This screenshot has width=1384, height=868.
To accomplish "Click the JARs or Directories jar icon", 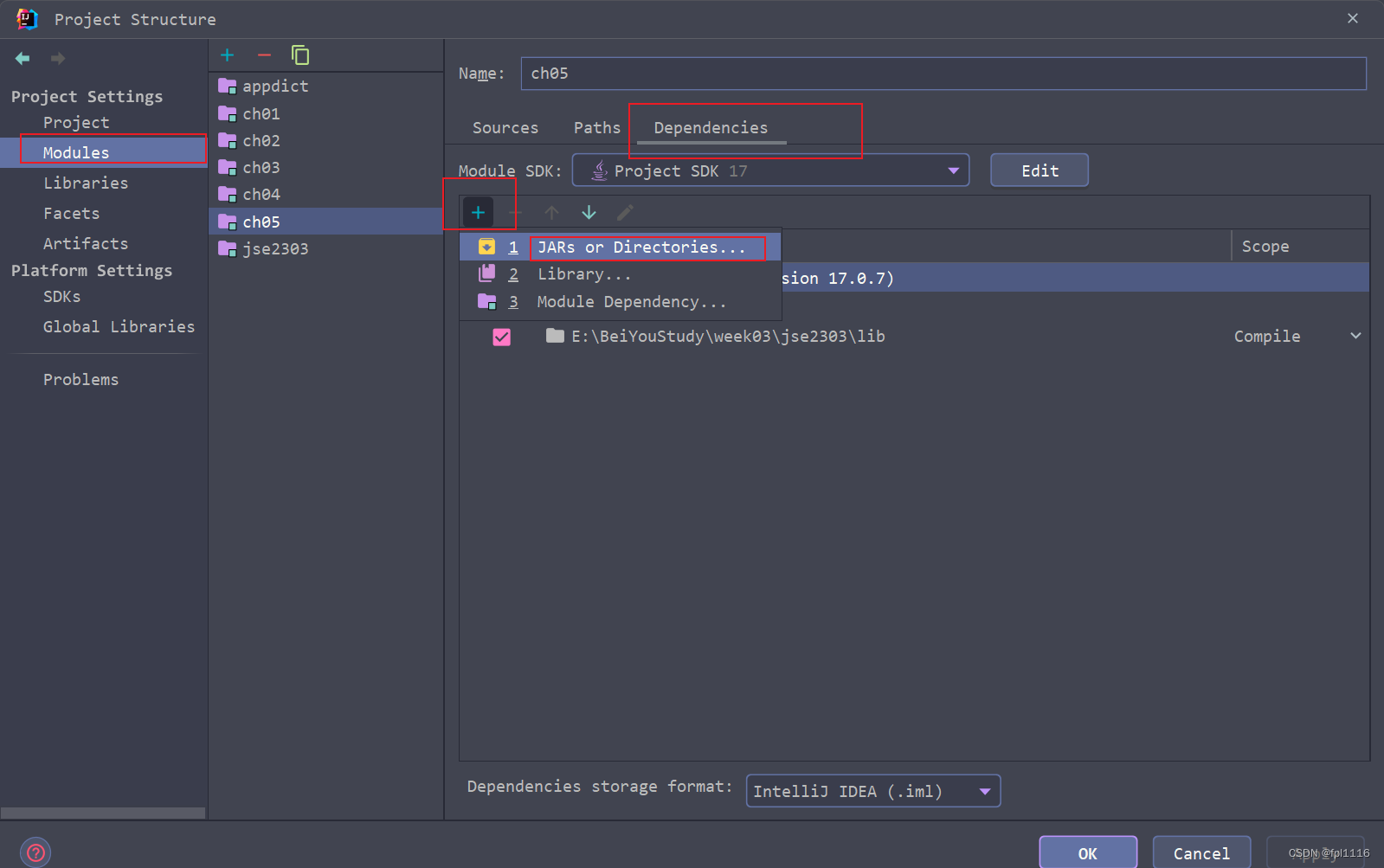I will (x=487, y=247).
